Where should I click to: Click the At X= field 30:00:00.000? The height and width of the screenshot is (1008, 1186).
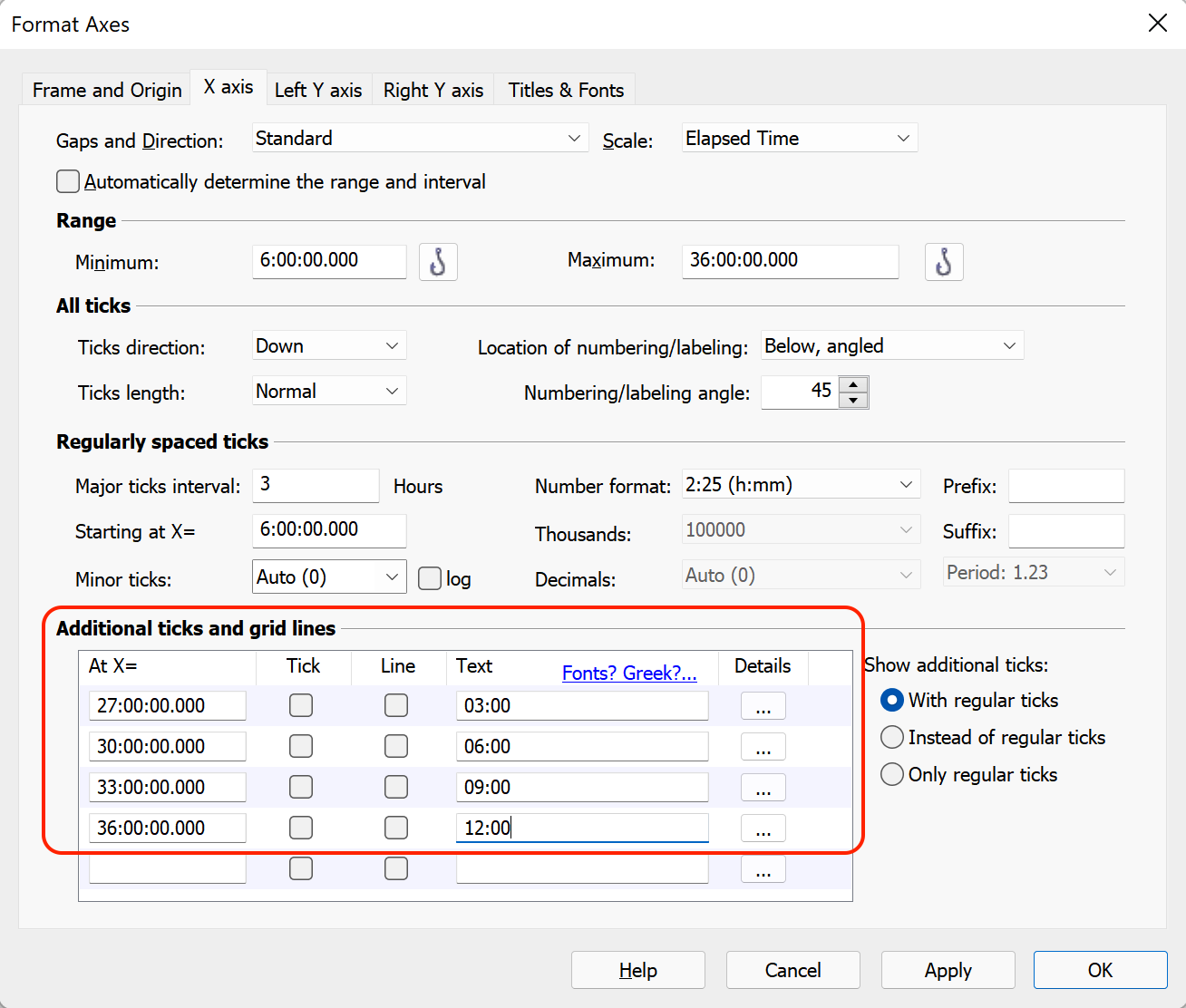tap(168, 746)
